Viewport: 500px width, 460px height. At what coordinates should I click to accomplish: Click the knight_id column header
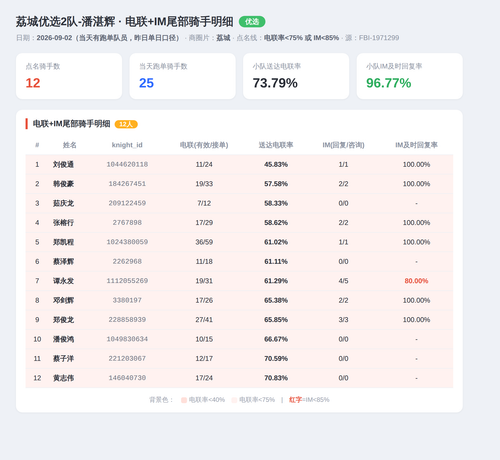click(x=127, y=145)
